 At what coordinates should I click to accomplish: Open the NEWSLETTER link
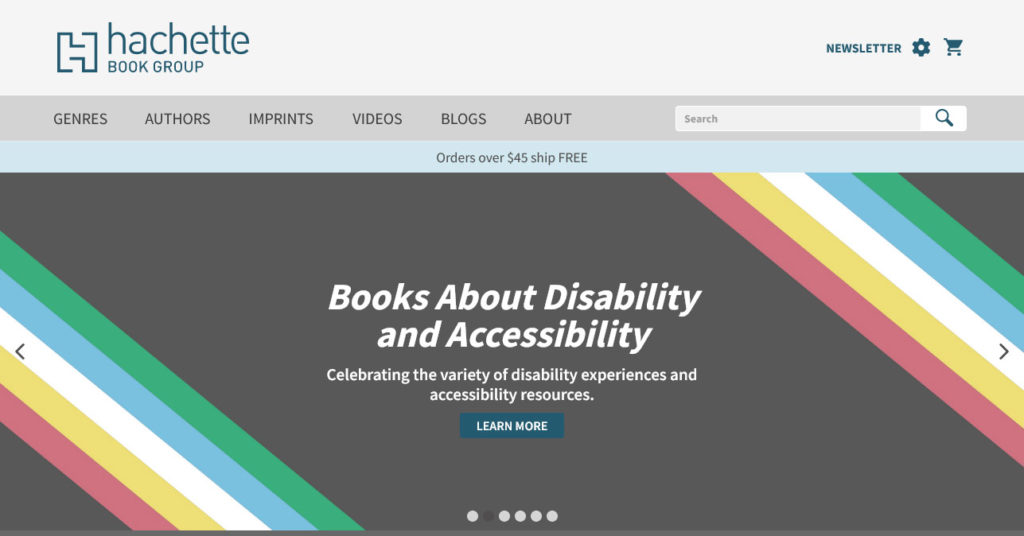(x=863, y=48)
